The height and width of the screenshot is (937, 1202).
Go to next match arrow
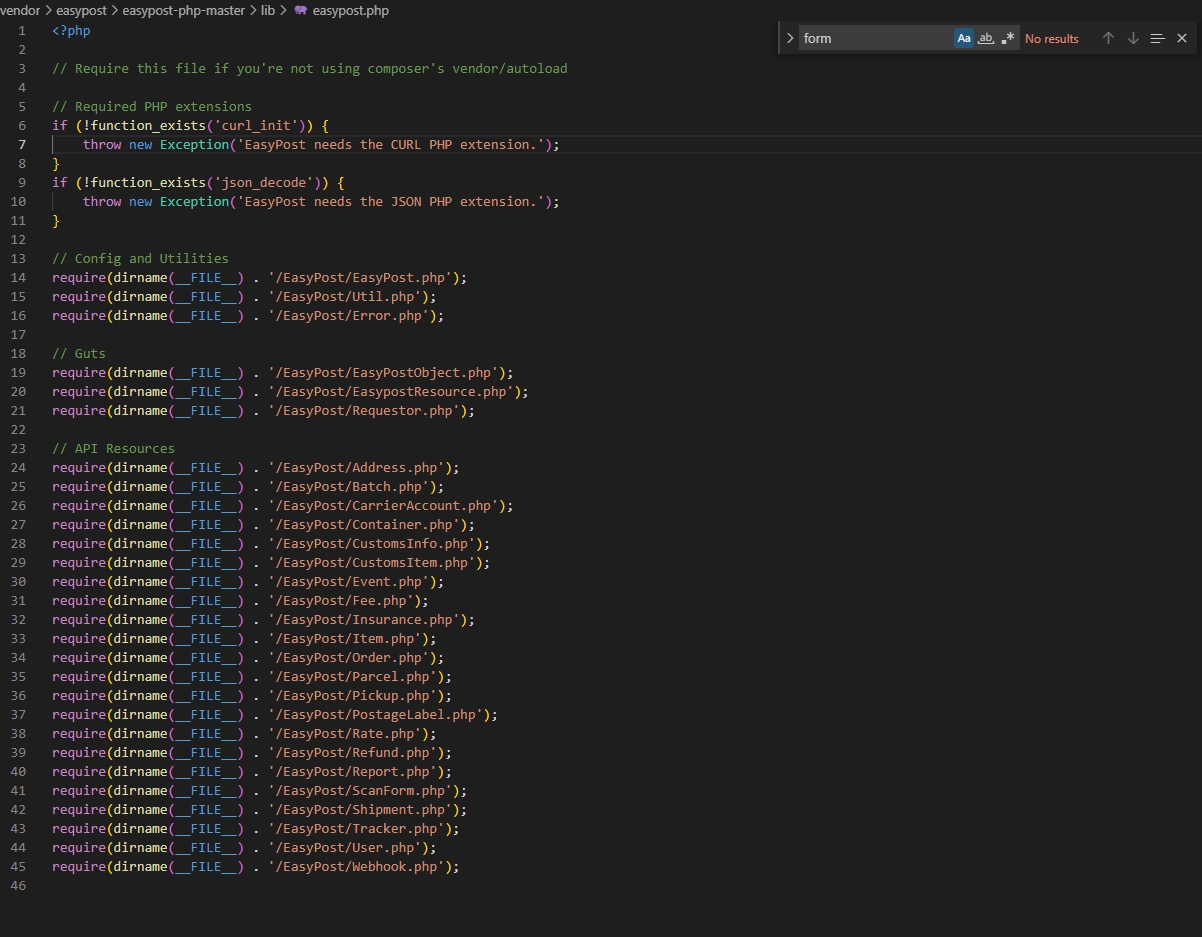pyautogui.click(x=1133, y=38)
